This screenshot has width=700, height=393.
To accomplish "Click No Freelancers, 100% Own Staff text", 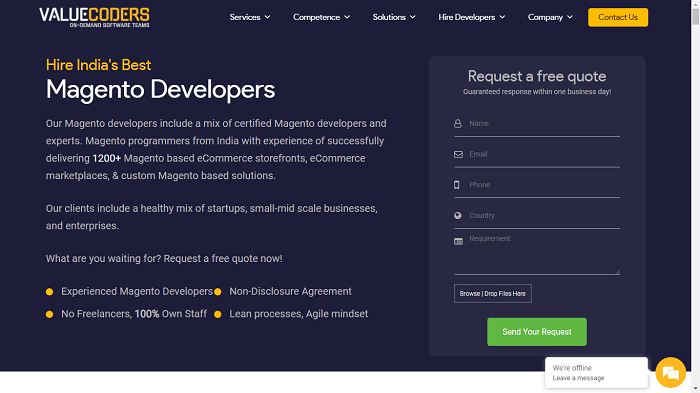I will click(134, 314).
